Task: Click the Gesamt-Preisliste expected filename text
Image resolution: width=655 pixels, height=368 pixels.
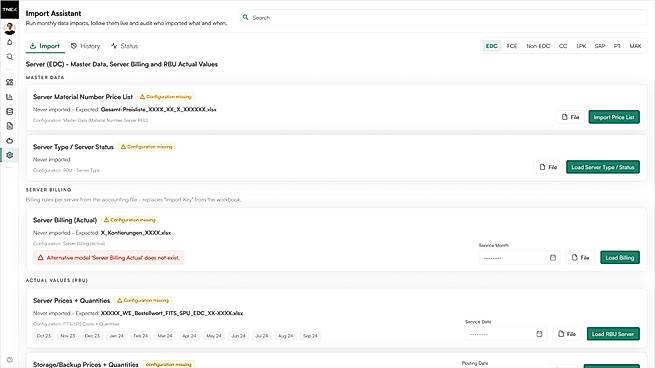Action: tap(159, 109)
